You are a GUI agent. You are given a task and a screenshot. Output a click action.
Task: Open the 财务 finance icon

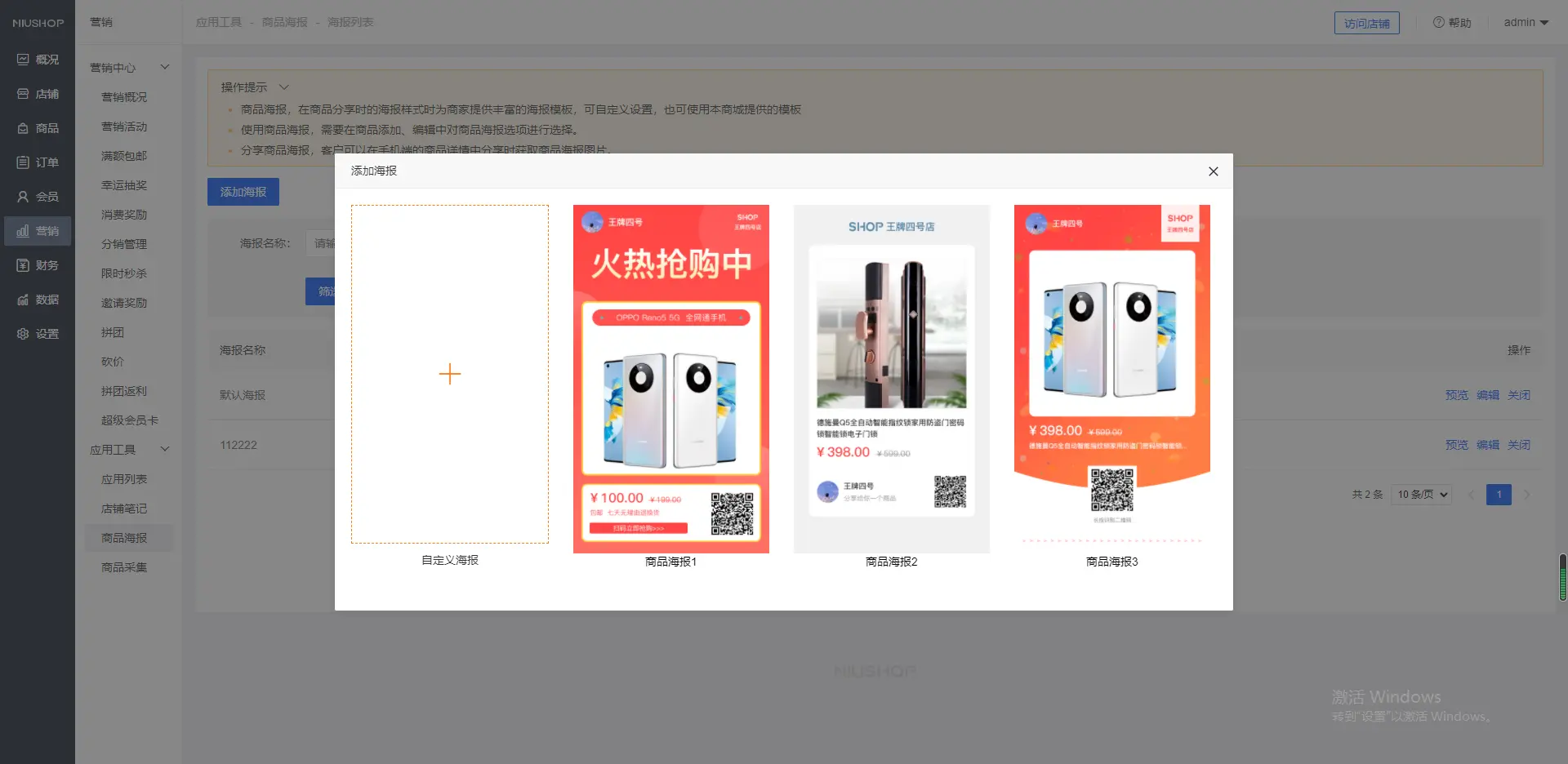click(23, 265)
